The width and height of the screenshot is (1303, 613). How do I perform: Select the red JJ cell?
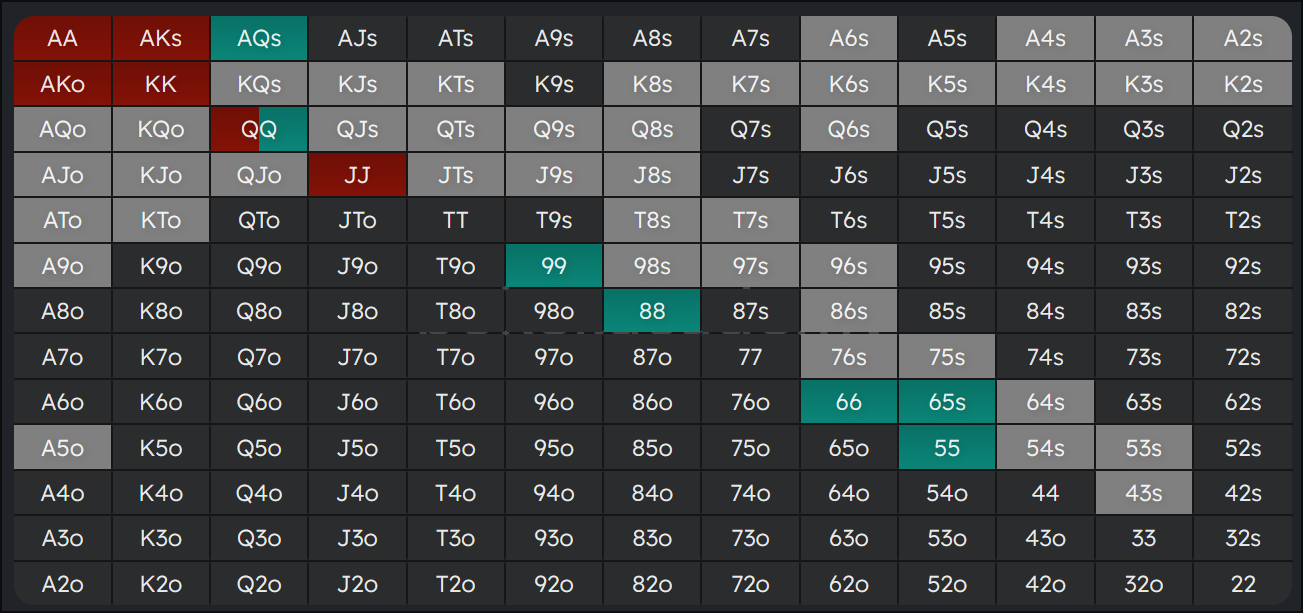pyautogui.click(x=357, y=175)
